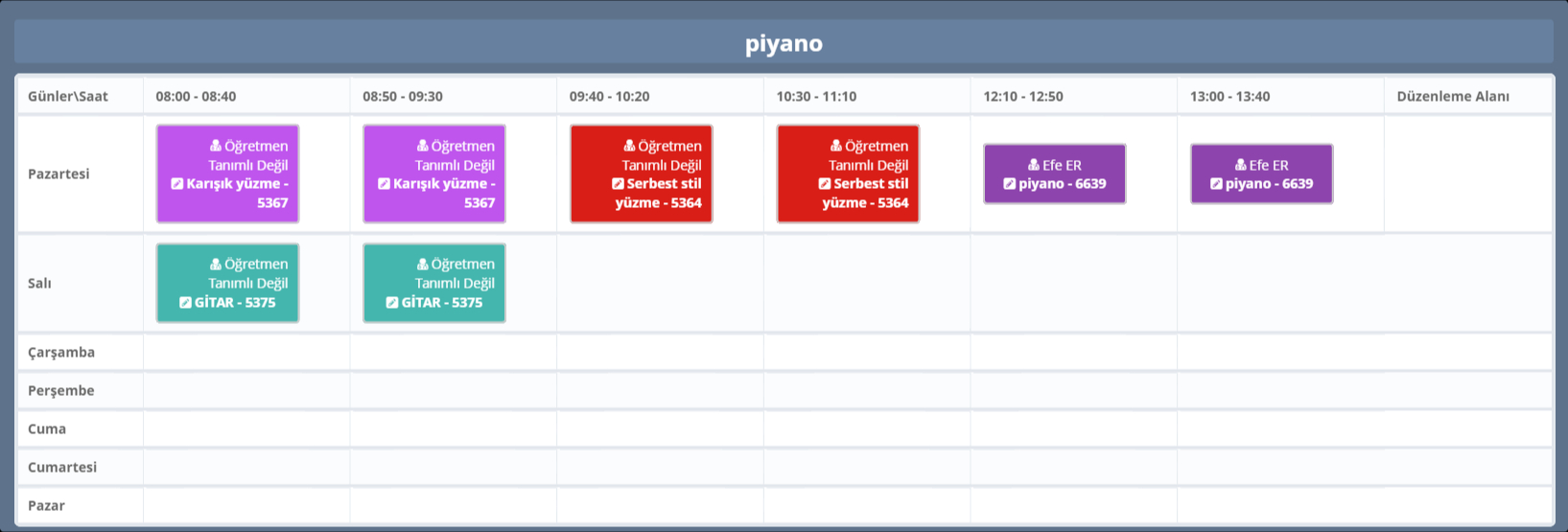Click teacher icon on Monday 09:40 red card
Image resolution: width=1568 pixels, height=532 pixels.
coord(630,146)
